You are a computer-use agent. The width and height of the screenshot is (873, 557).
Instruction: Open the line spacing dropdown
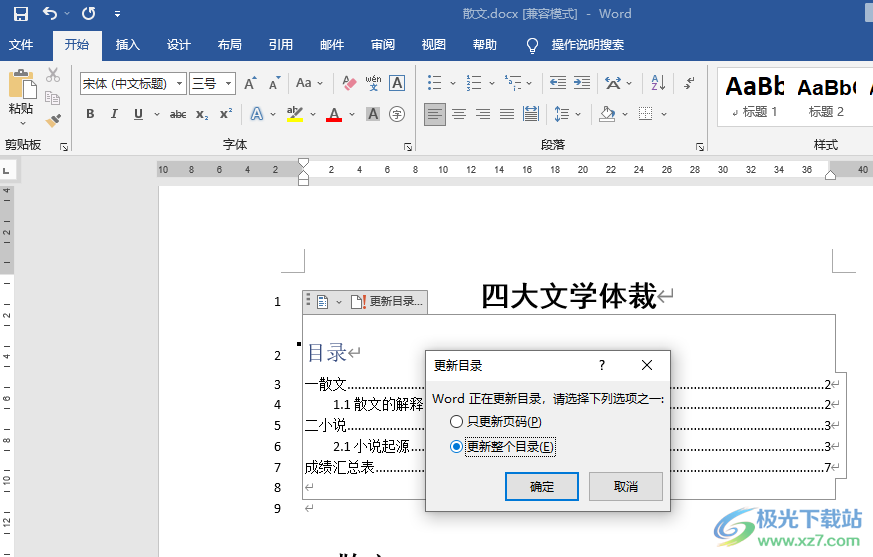pyautogui.click(x=567, y=115)
